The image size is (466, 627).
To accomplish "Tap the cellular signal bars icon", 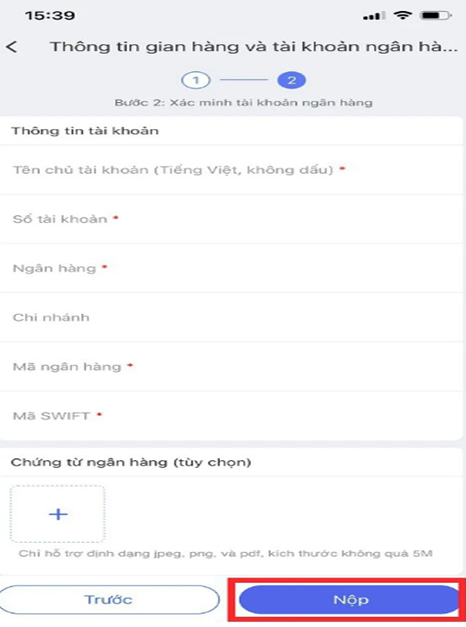I will click(374, 16).
